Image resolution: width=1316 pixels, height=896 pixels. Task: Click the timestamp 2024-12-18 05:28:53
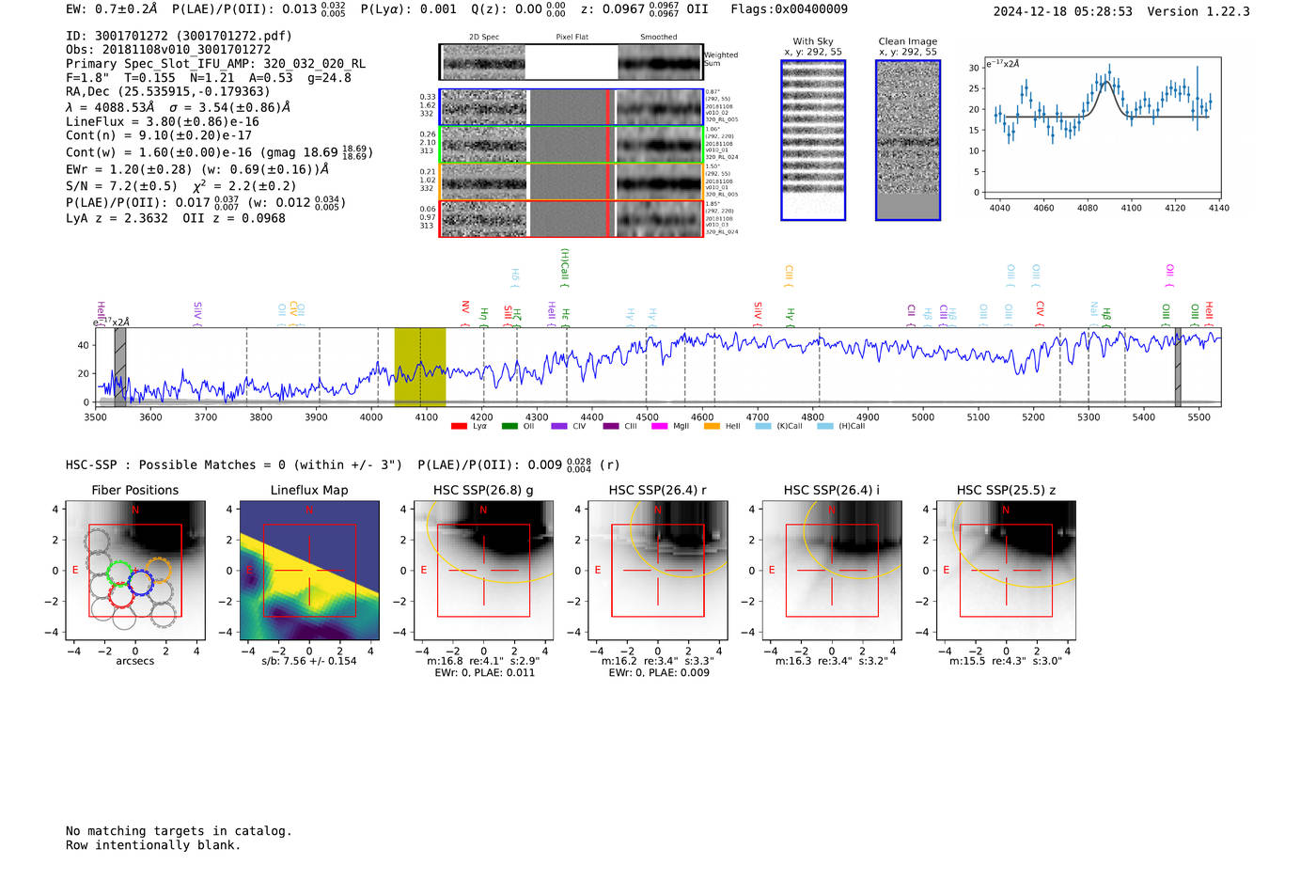[1062, 11]
